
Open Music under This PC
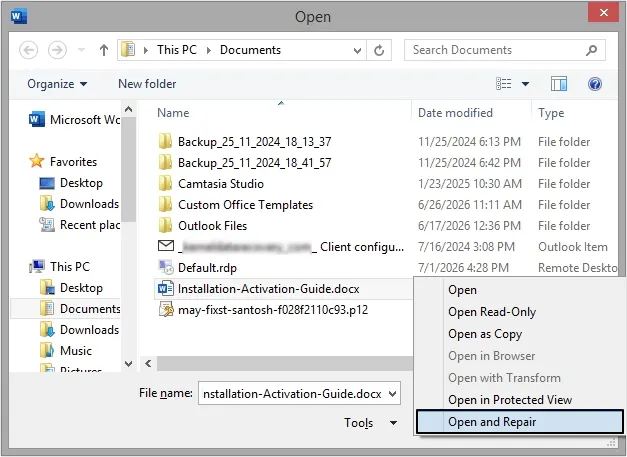pyautogui.click(x=66, y=350)
